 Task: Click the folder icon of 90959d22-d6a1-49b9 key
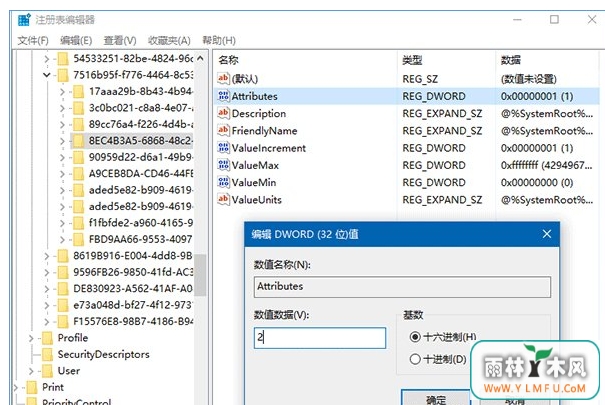[x=78, y=157]
